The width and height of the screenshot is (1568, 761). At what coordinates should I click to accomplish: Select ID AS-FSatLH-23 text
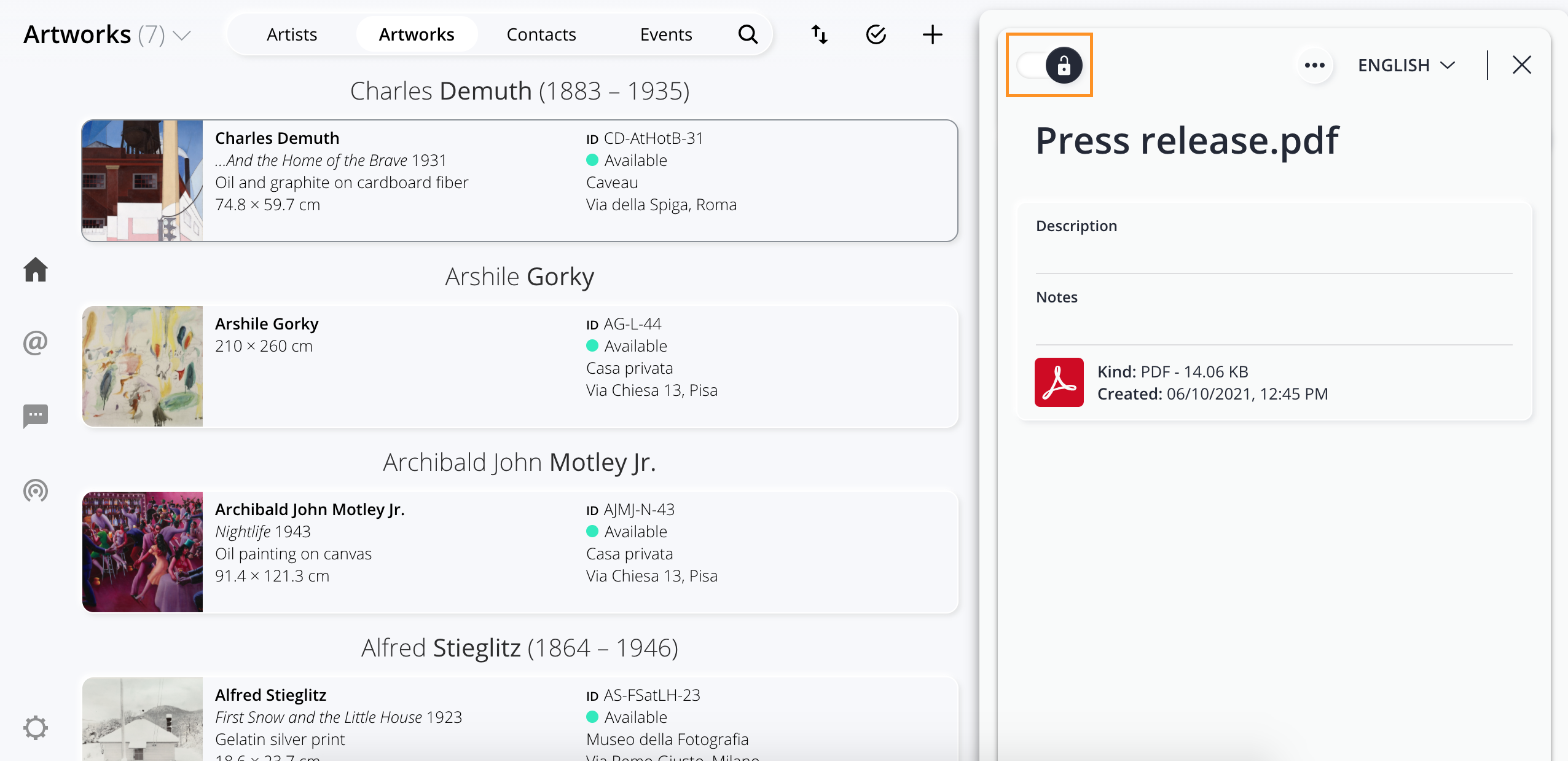coord(643,695)
